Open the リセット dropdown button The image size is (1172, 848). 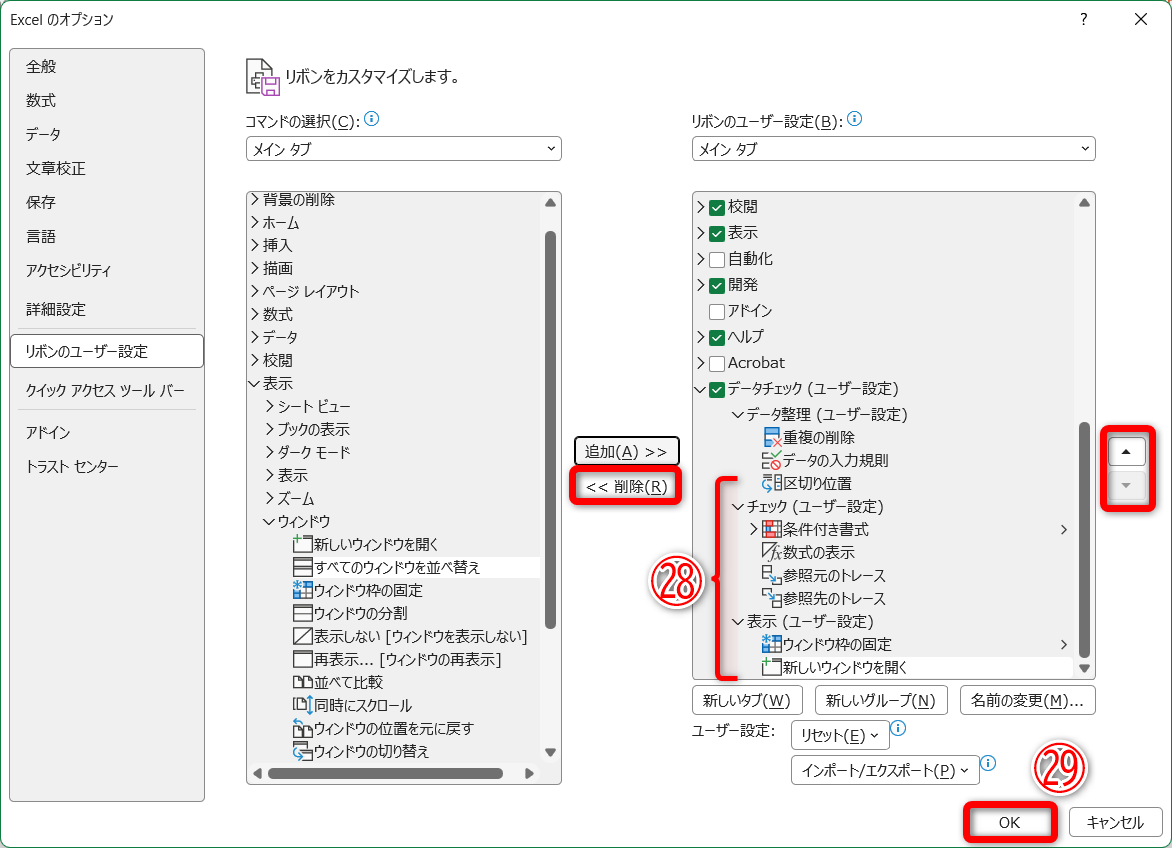point(840,735)
